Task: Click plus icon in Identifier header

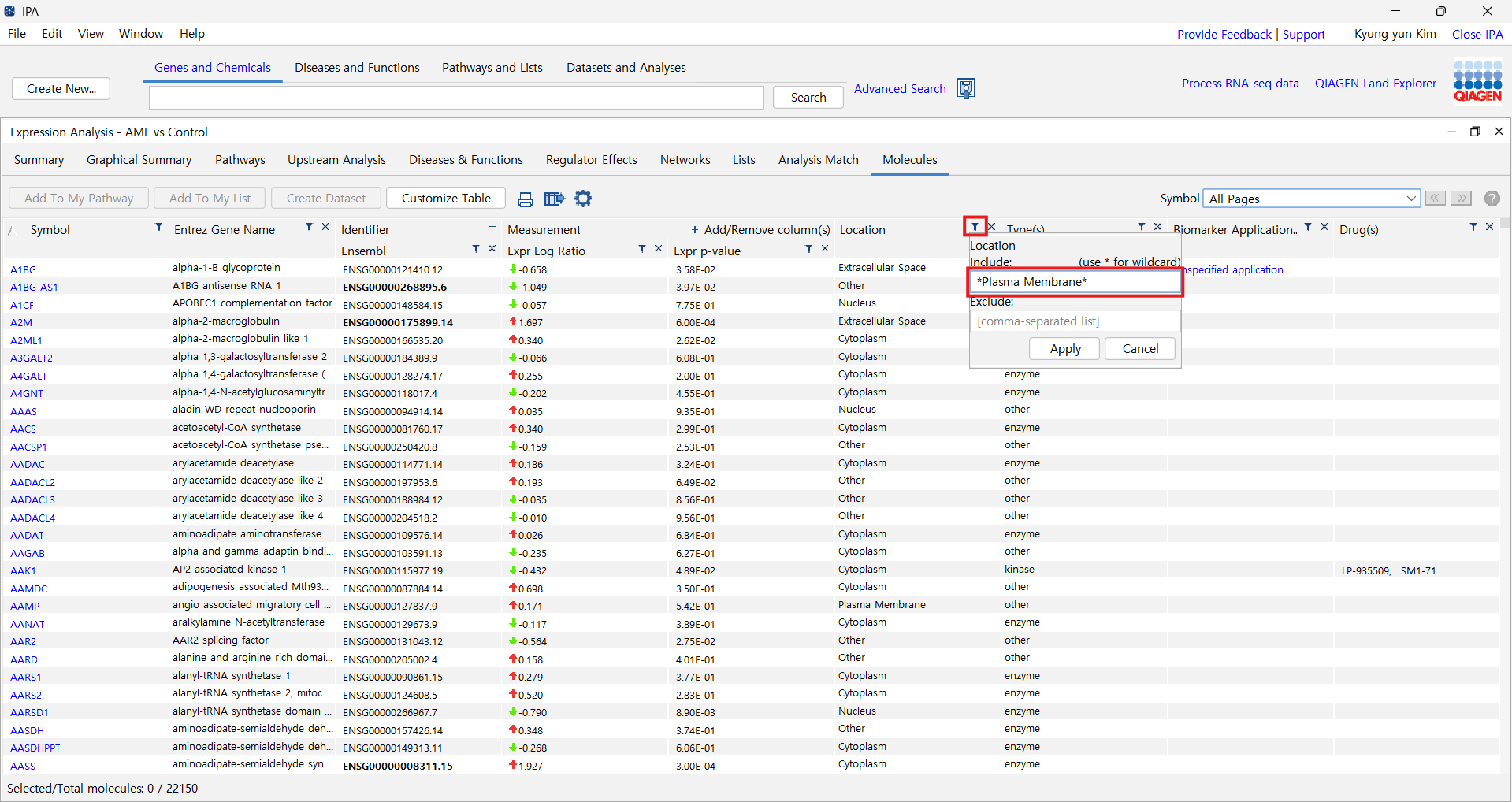Action: click(492, 227)
